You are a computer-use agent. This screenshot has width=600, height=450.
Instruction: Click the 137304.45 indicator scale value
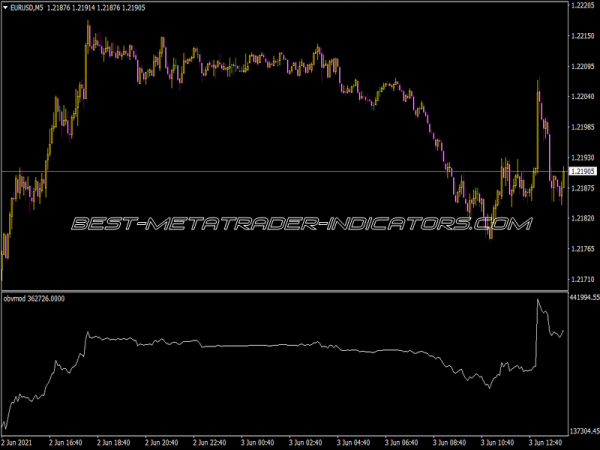click(x=582, y=428)
